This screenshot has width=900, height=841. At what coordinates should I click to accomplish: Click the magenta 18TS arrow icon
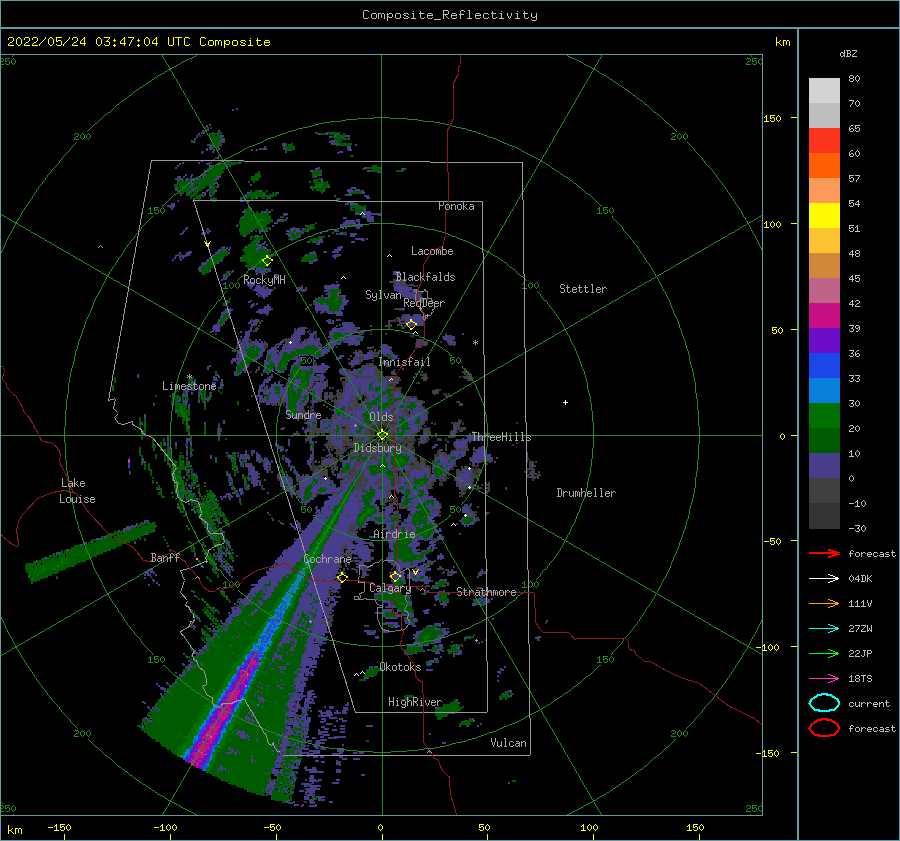tap(824, 679)
